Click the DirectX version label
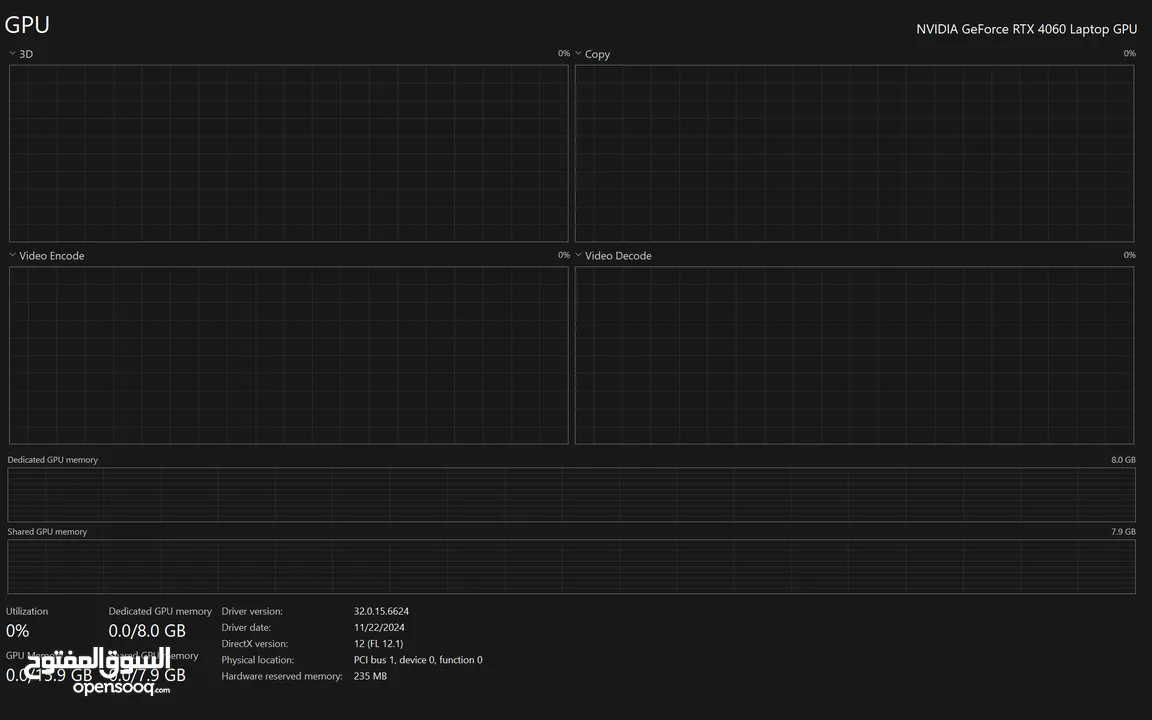Viewport: 1152px width, 720px height. (x=255, y=644)
